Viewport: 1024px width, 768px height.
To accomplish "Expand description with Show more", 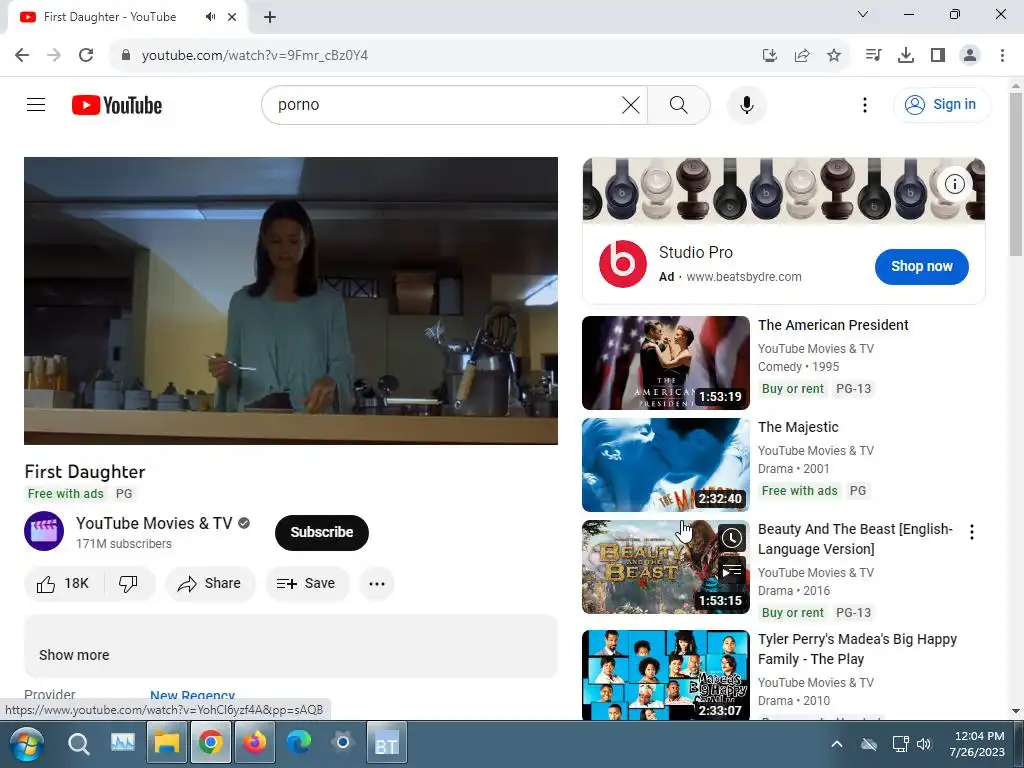I will pyautogui.click(x=74, y=655).
